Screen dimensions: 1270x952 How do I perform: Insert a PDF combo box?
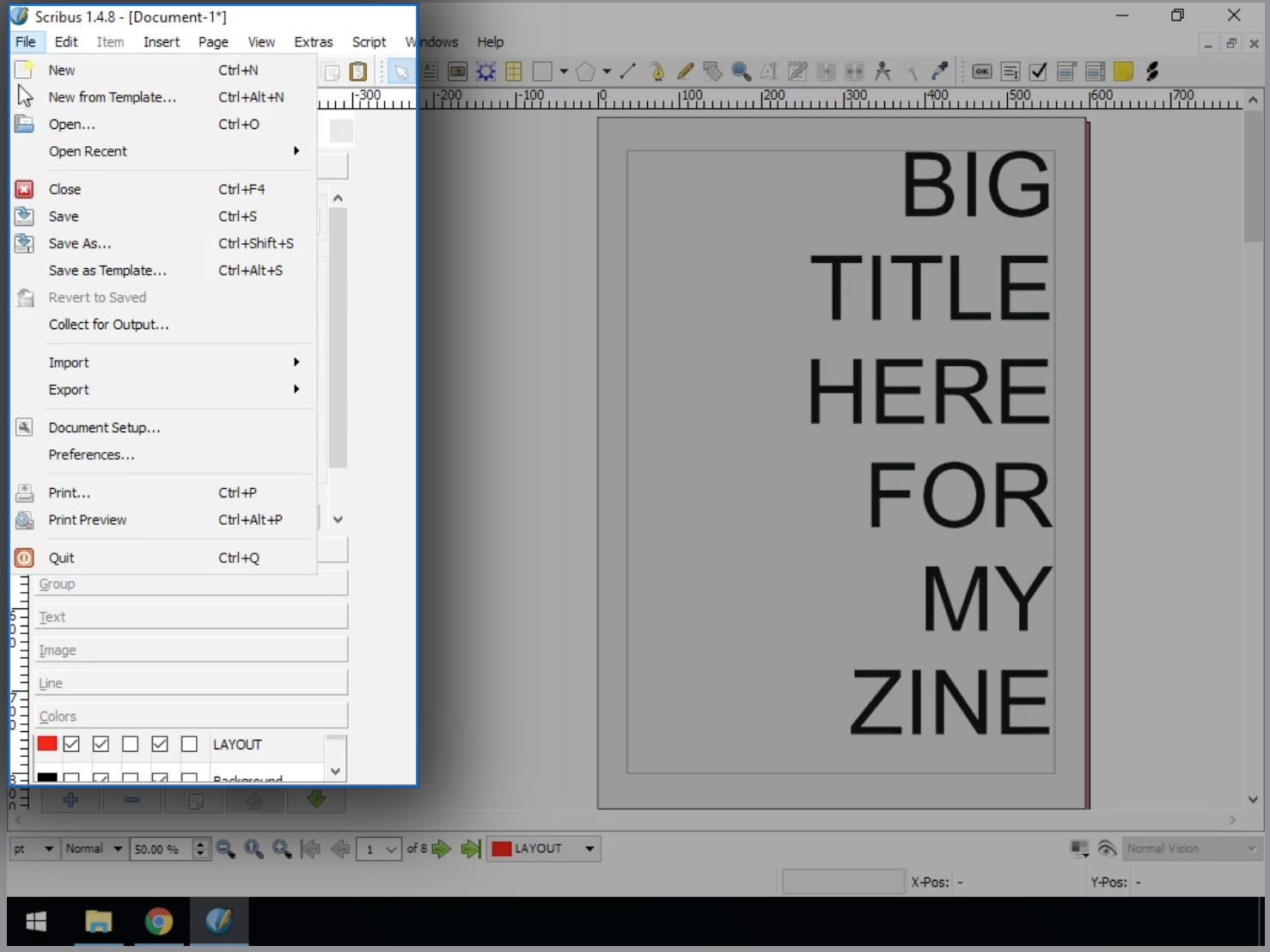point(1066,72)
